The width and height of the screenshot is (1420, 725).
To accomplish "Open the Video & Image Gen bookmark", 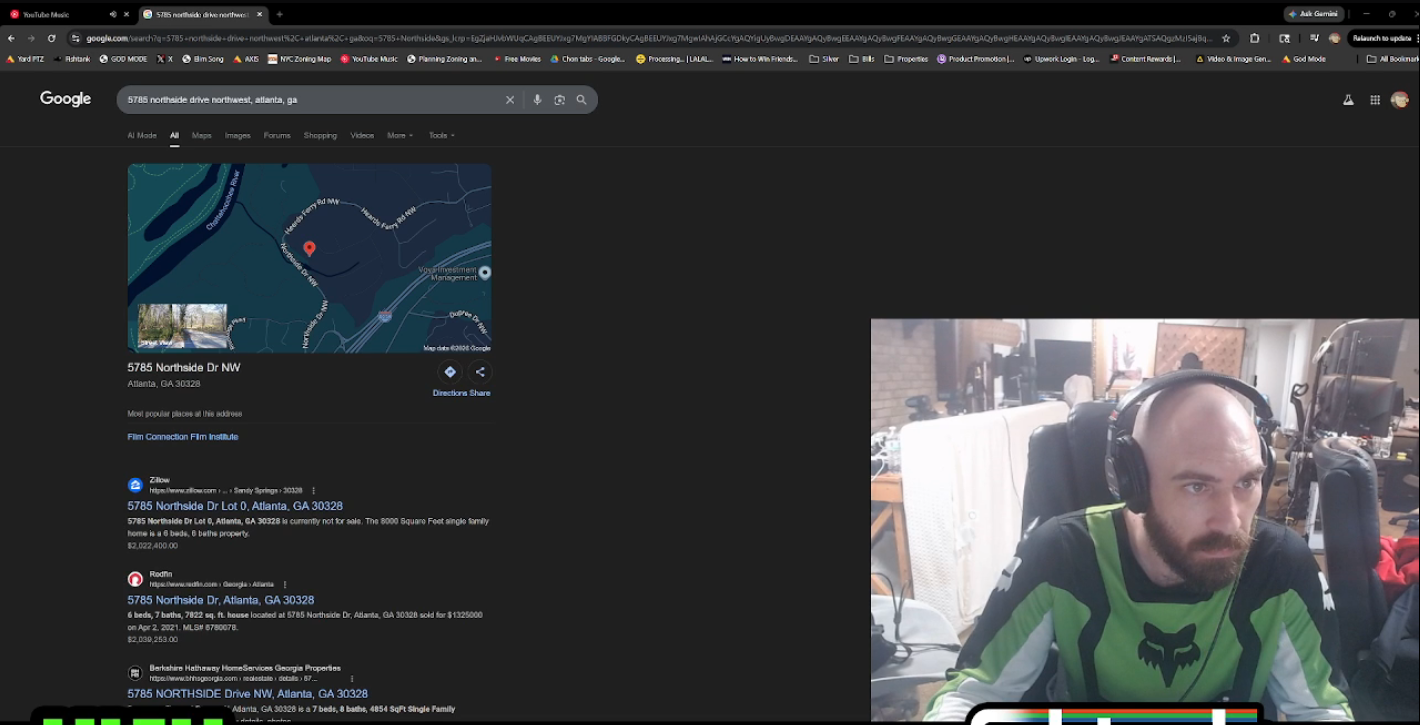I will (1234, 59).
